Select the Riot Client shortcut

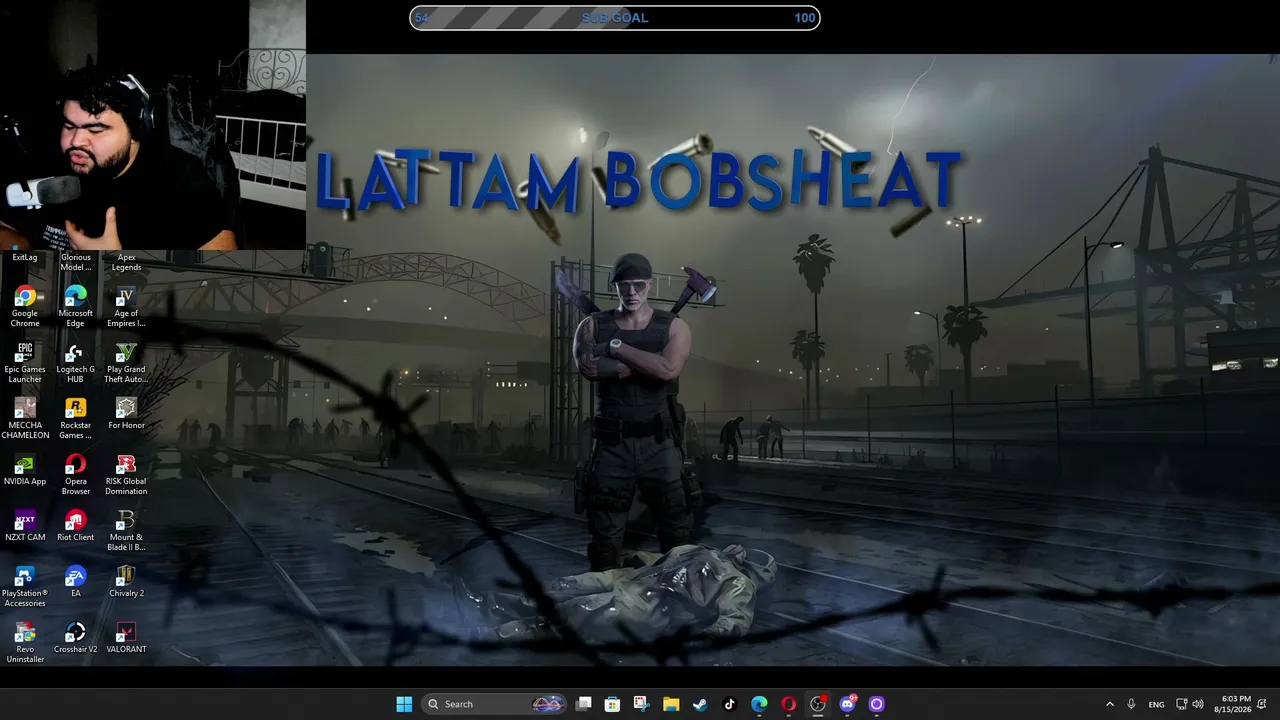[x=75, y=525]
